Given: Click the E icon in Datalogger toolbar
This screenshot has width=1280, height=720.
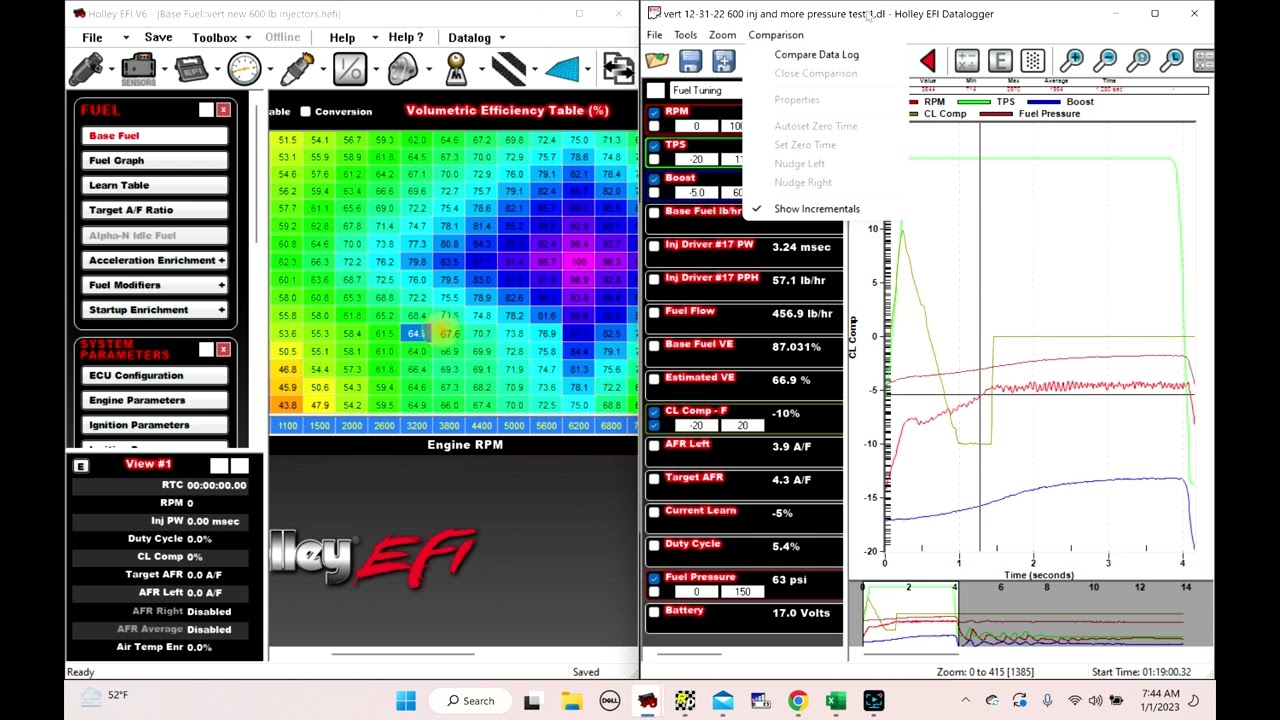Looking at the screenshot, I should (x=1000, y=61).
